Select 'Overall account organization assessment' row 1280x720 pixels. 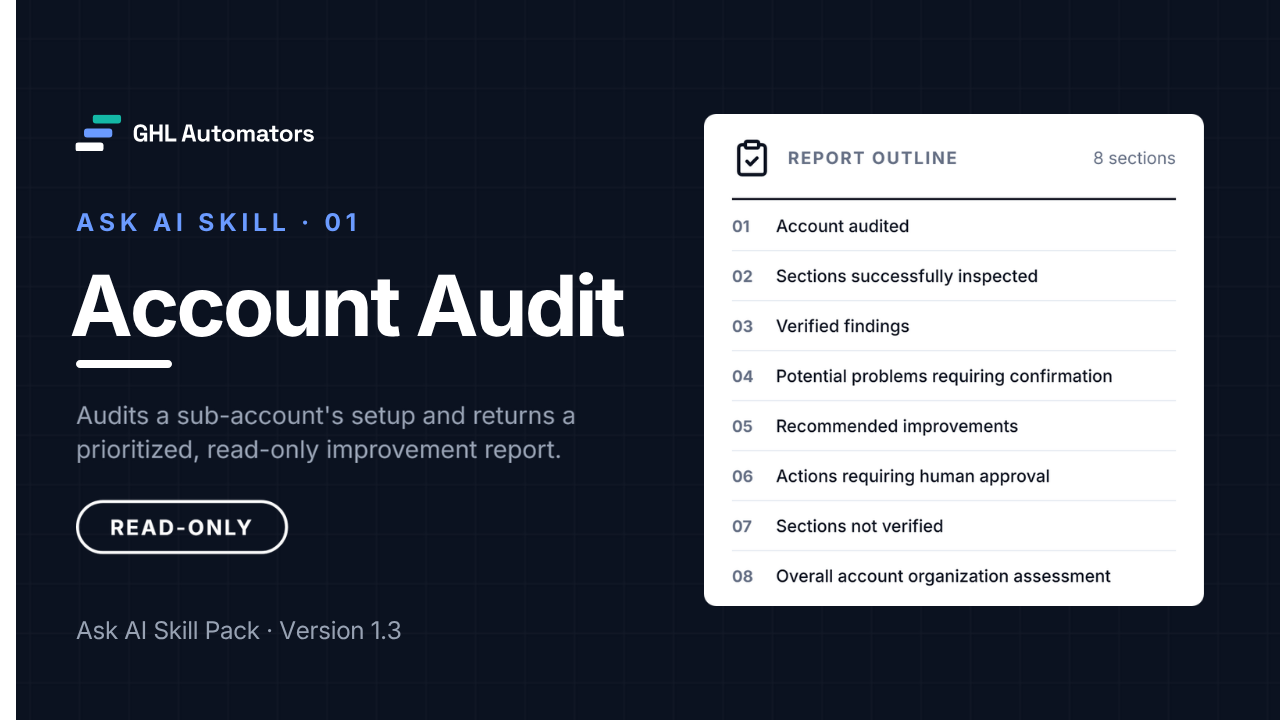point(954,576)
